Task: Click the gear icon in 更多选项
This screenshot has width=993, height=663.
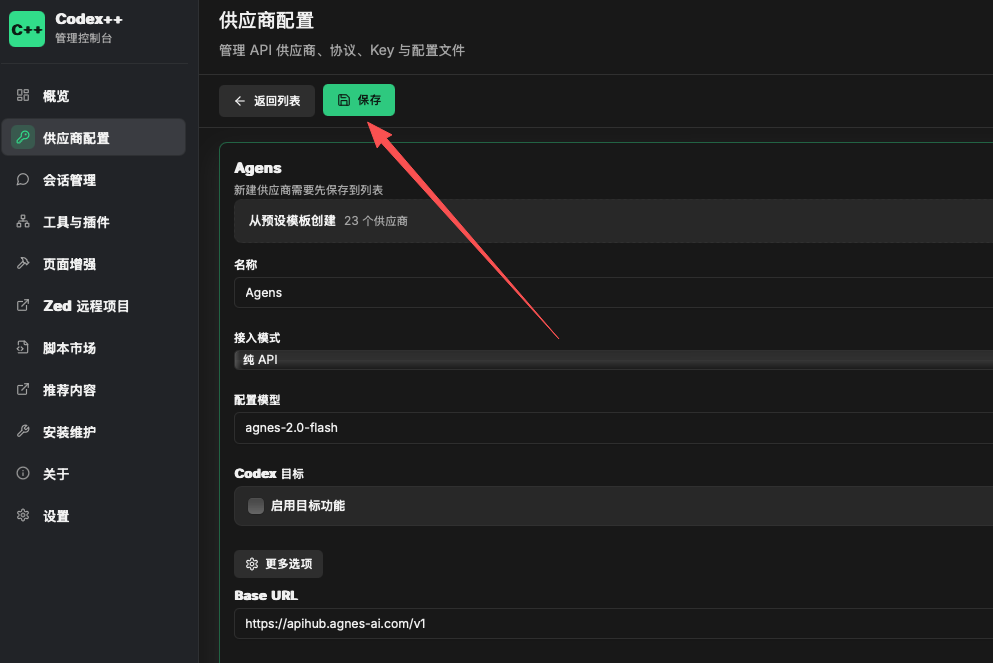Action: click(252, 564)
